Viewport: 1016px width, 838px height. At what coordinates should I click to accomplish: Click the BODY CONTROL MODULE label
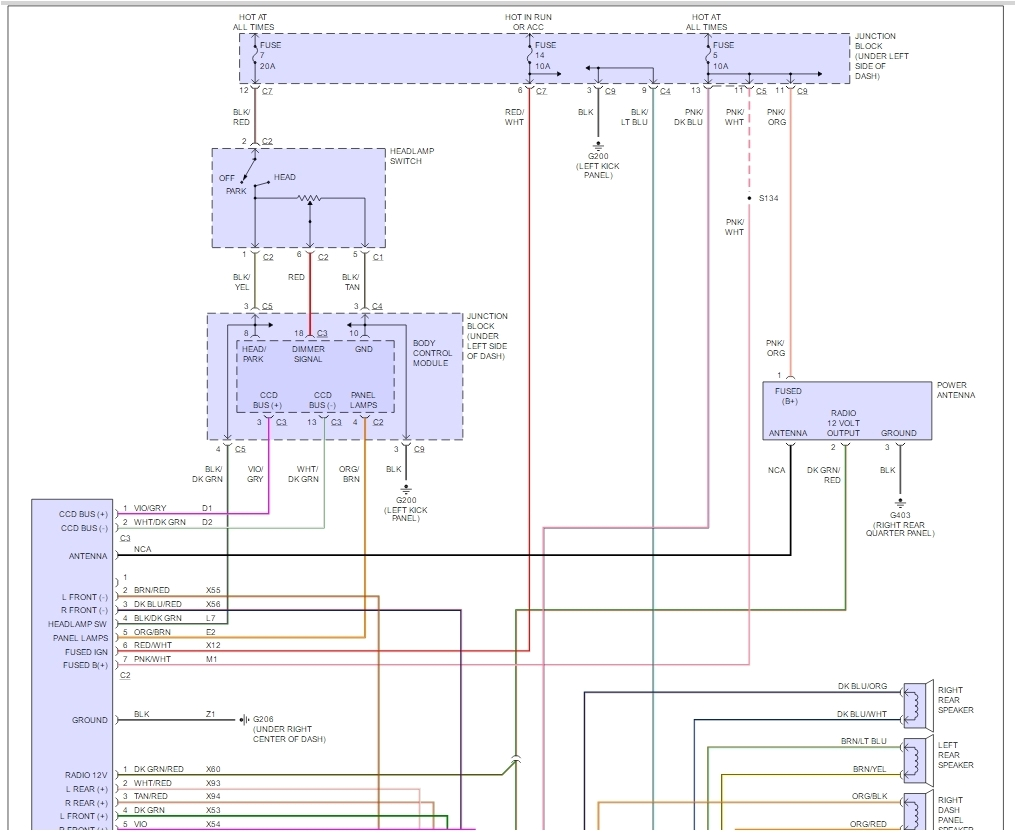430,352
